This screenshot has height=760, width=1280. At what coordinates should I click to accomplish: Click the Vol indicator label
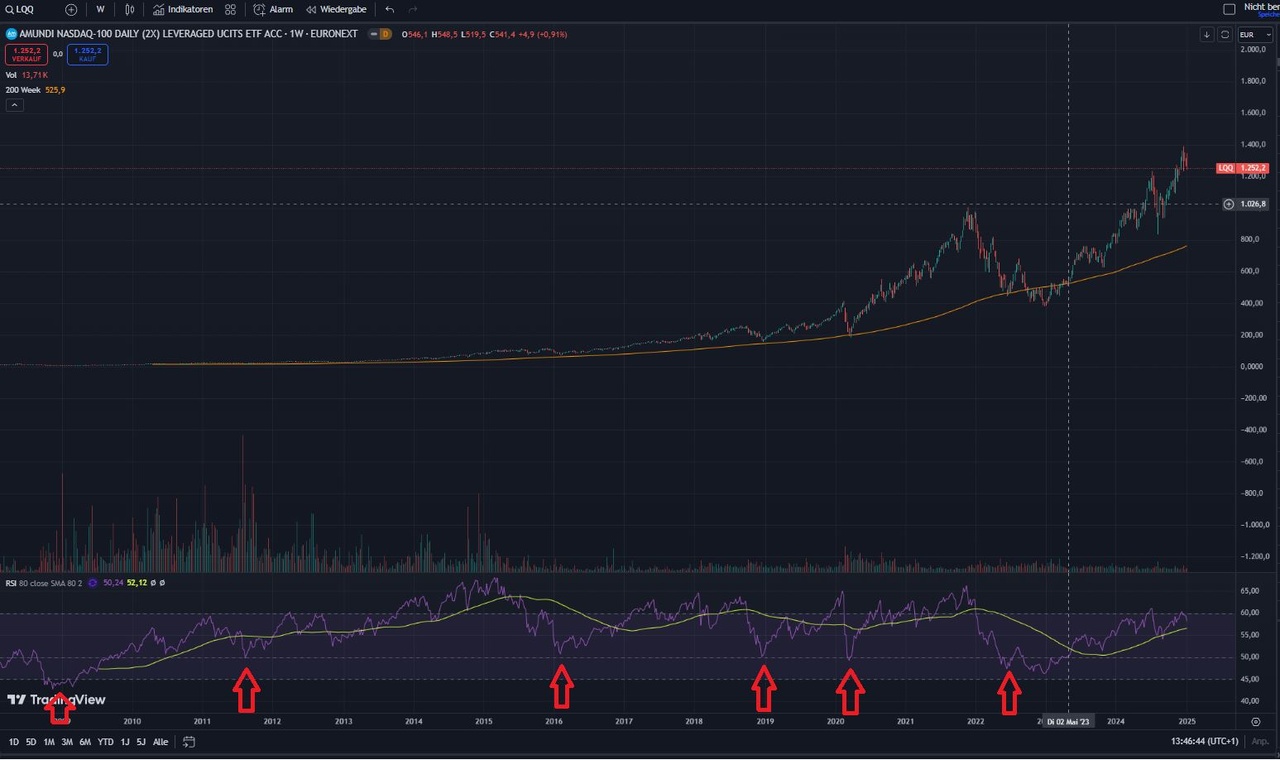pos(11,75)
